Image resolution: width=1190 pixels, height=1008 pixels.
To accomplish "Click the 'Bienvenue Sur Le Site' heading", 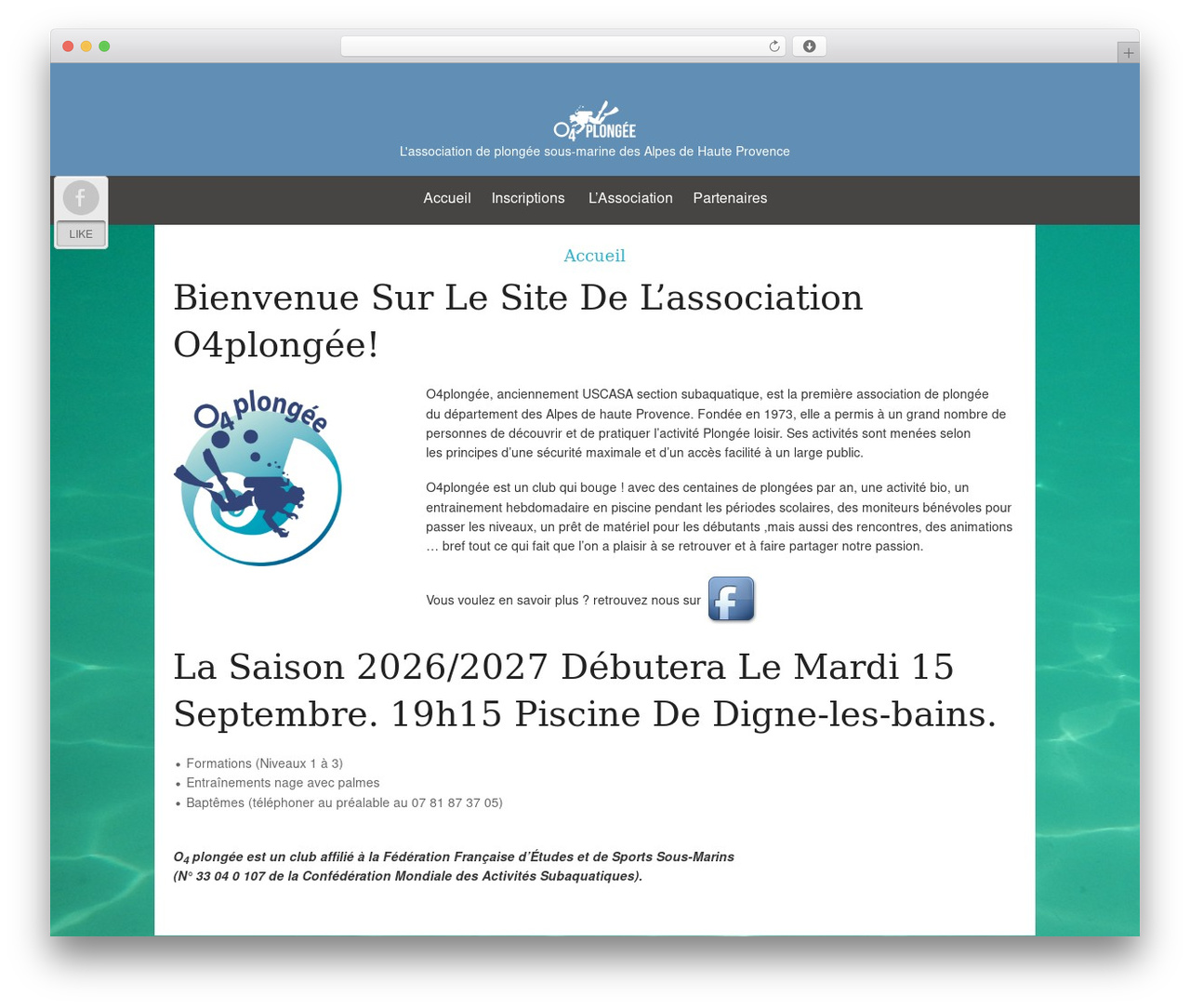I will click(x=519, y=321).
